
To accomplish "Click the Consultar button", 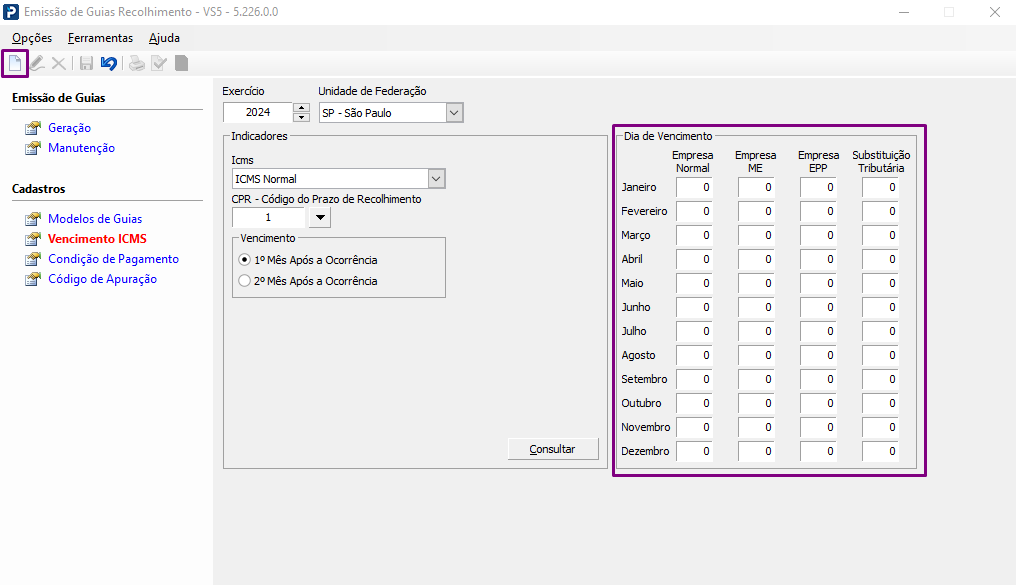I will click(553, 449).
